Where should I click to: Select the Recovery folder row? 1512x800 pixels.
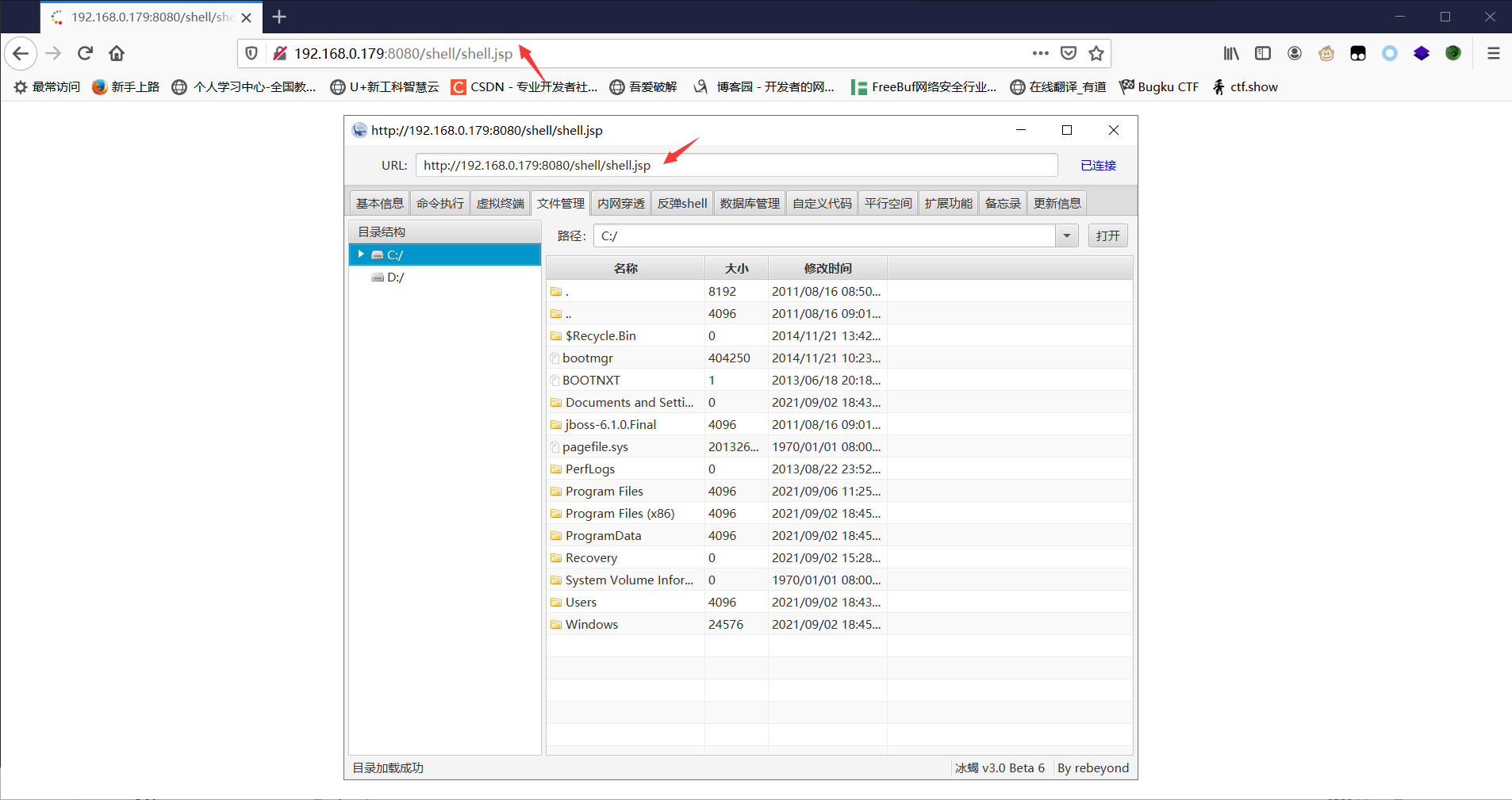(839, 558)
